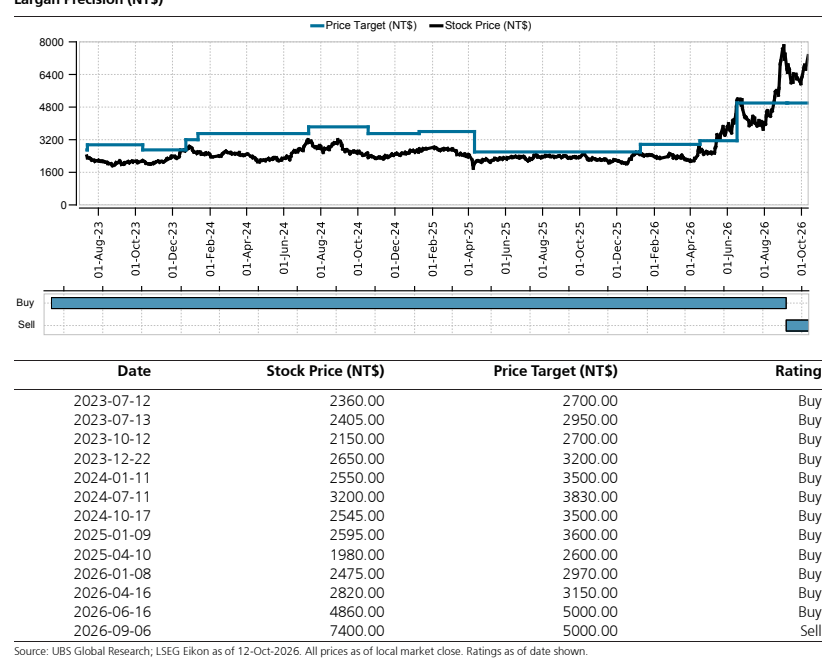Click the 'Stock Price (NT$)' table column header
The height and width of the screenshot is (672, 836).
click(325, 371)
